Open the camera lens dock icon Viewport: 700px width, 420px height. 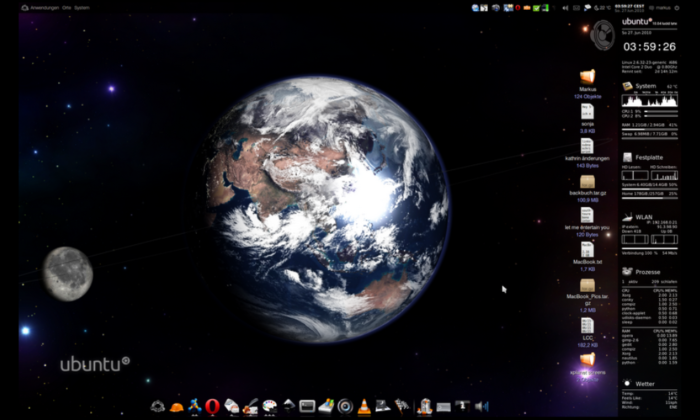pos(345,407)
